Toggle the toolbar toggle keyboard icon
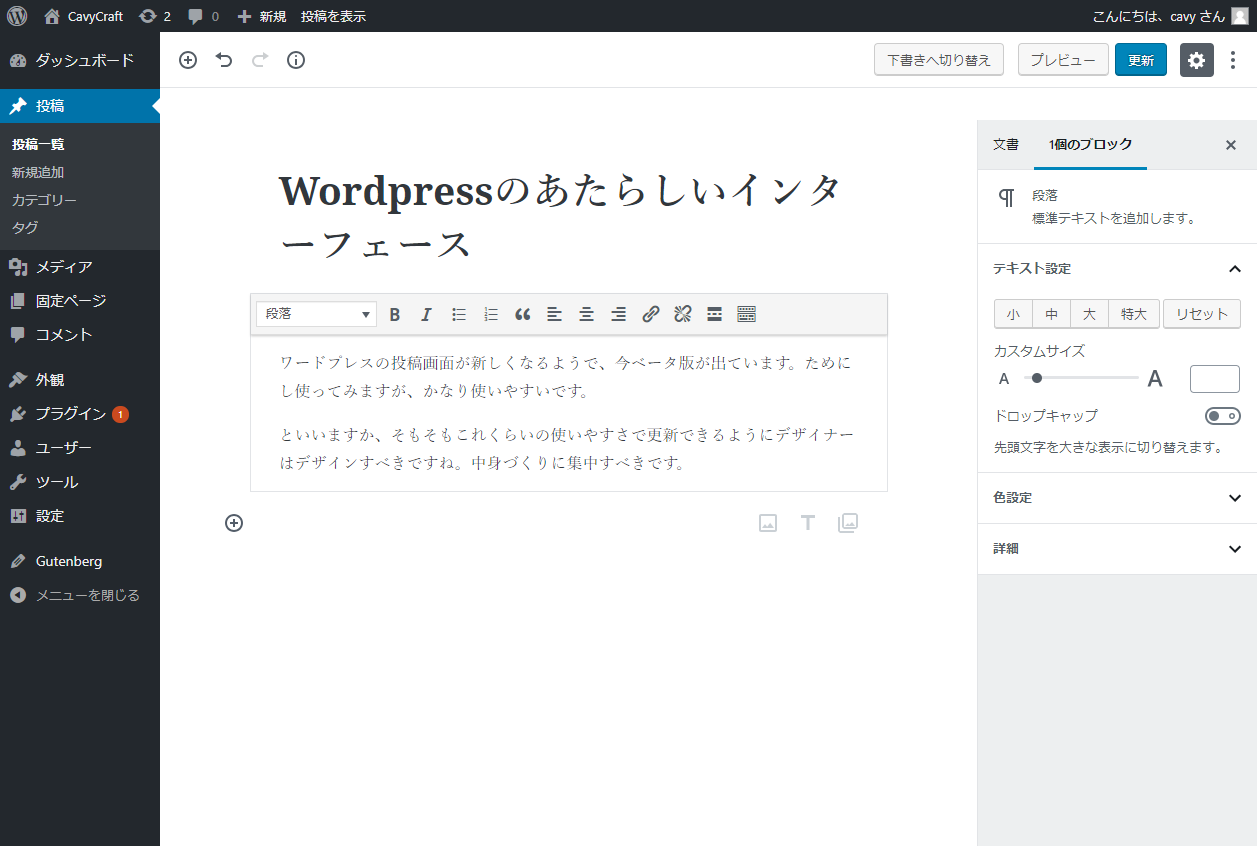1257x846 pixels. 746,314
